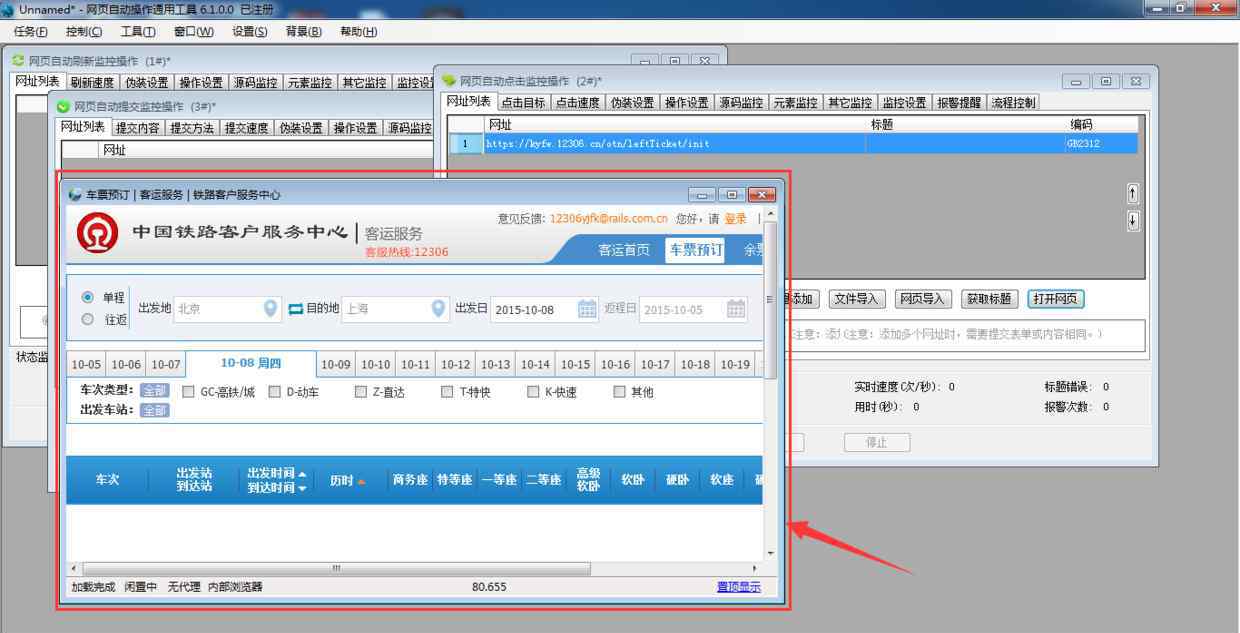This screenshot has height=633, width=1240.
Task: Click 全部 for 出发车站 filter
Action: 154,410
